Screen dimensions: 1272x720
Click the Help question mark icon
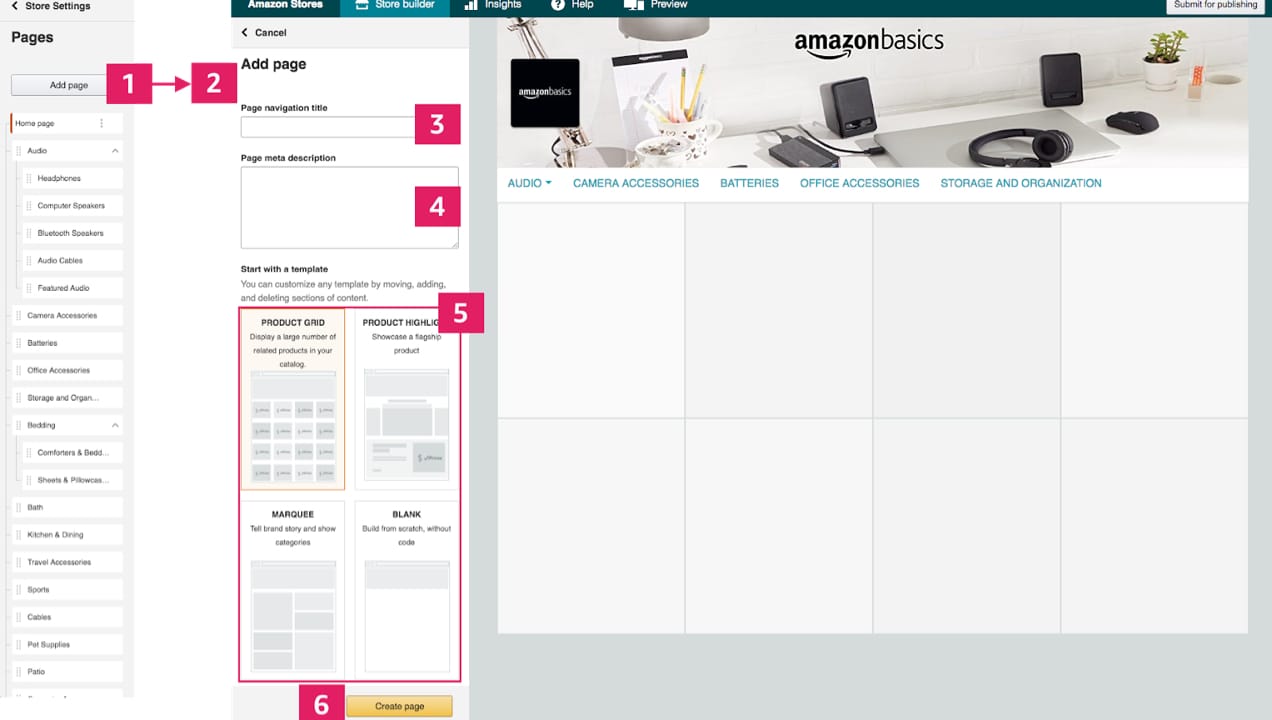point(558,5)
